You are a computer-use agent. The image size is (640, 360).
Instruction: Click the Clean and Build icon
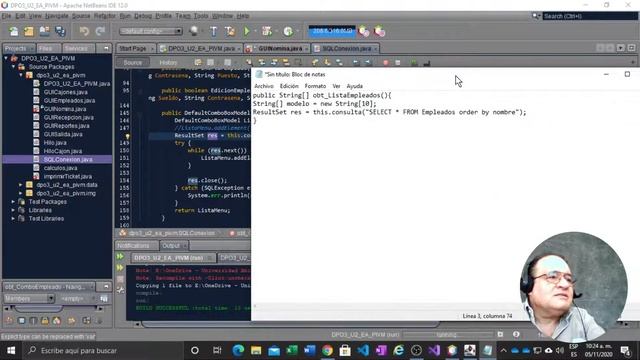click(x=230, y=31)
